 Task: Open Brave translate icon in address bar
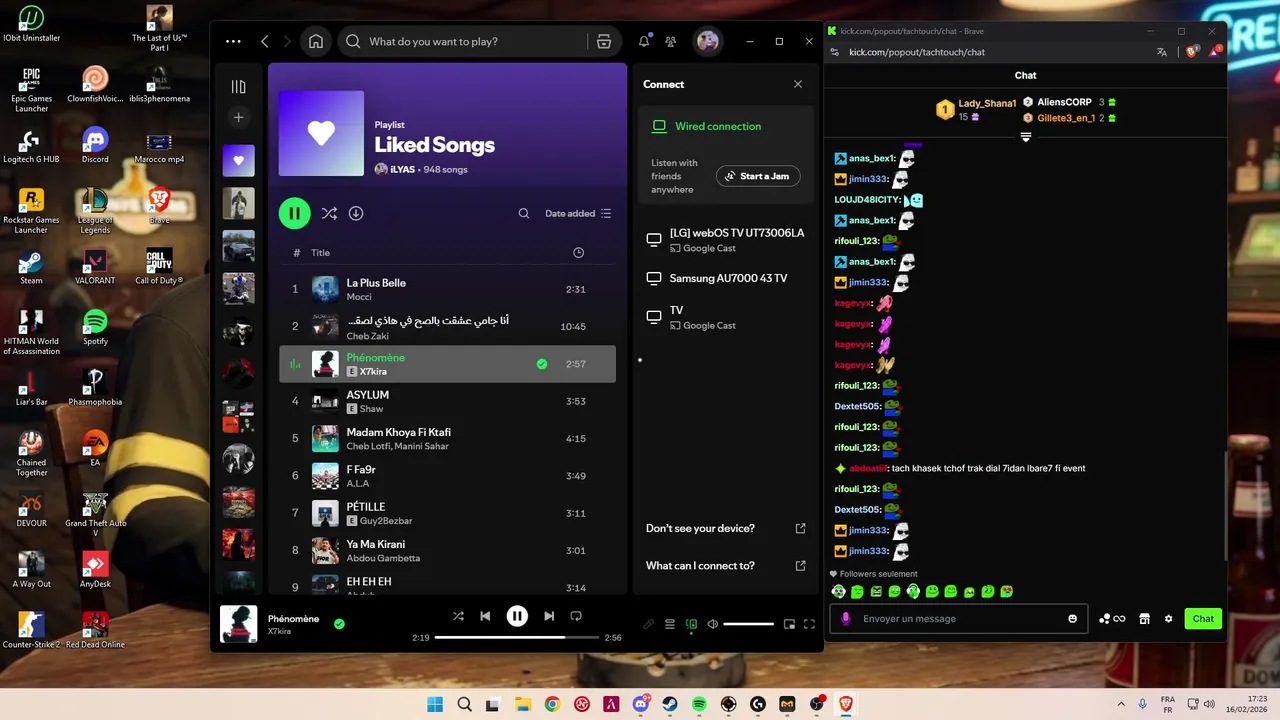(1162, 52)
